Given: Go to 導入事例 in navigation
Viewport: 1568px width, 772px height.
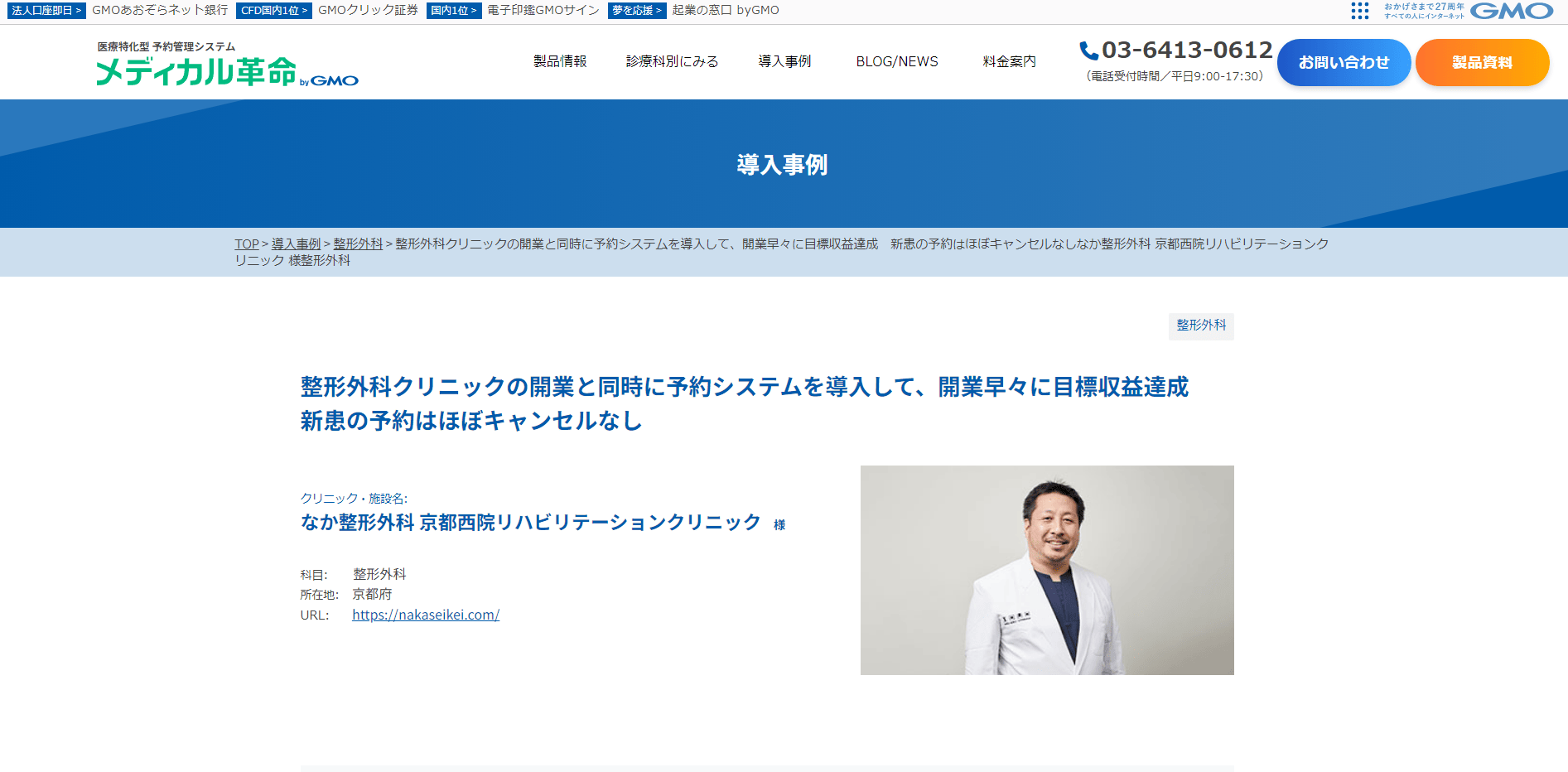Looking at the screenshot, I should click(784, 61).
